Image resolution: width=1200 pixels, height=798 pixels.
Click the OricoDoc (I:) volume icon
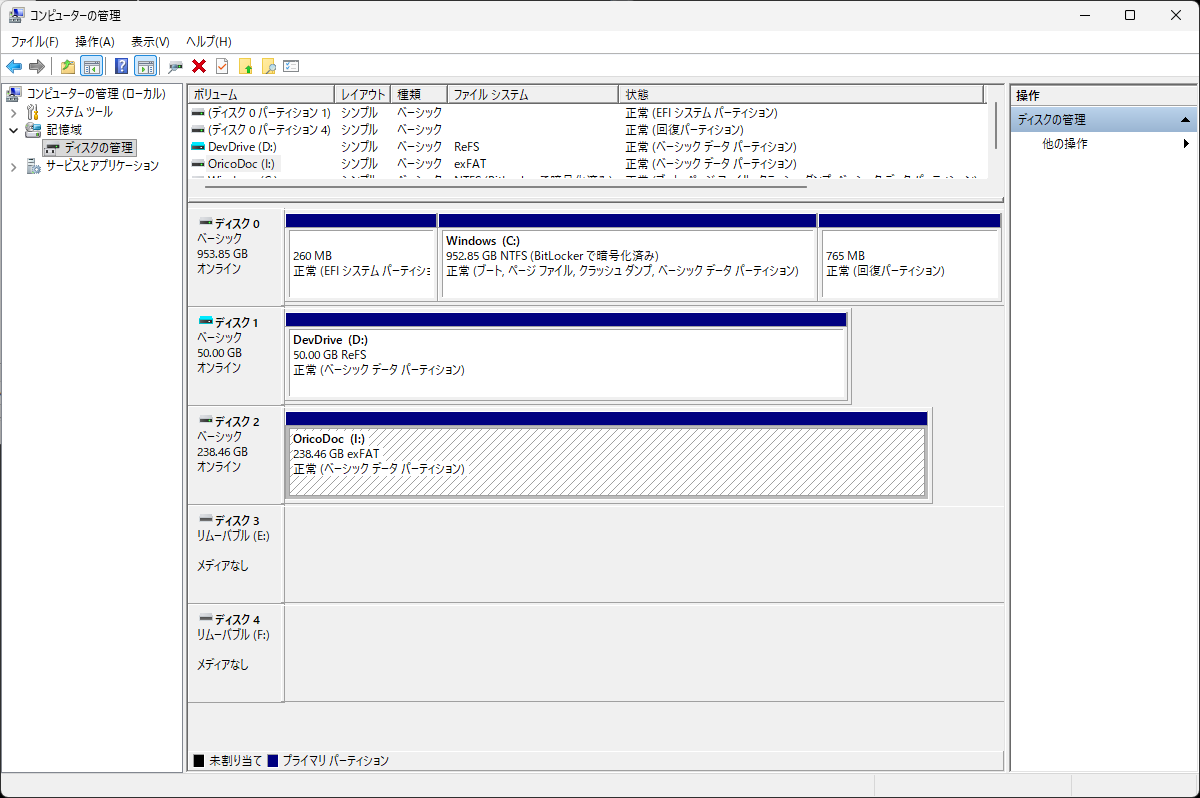click(x=195, y=163)
